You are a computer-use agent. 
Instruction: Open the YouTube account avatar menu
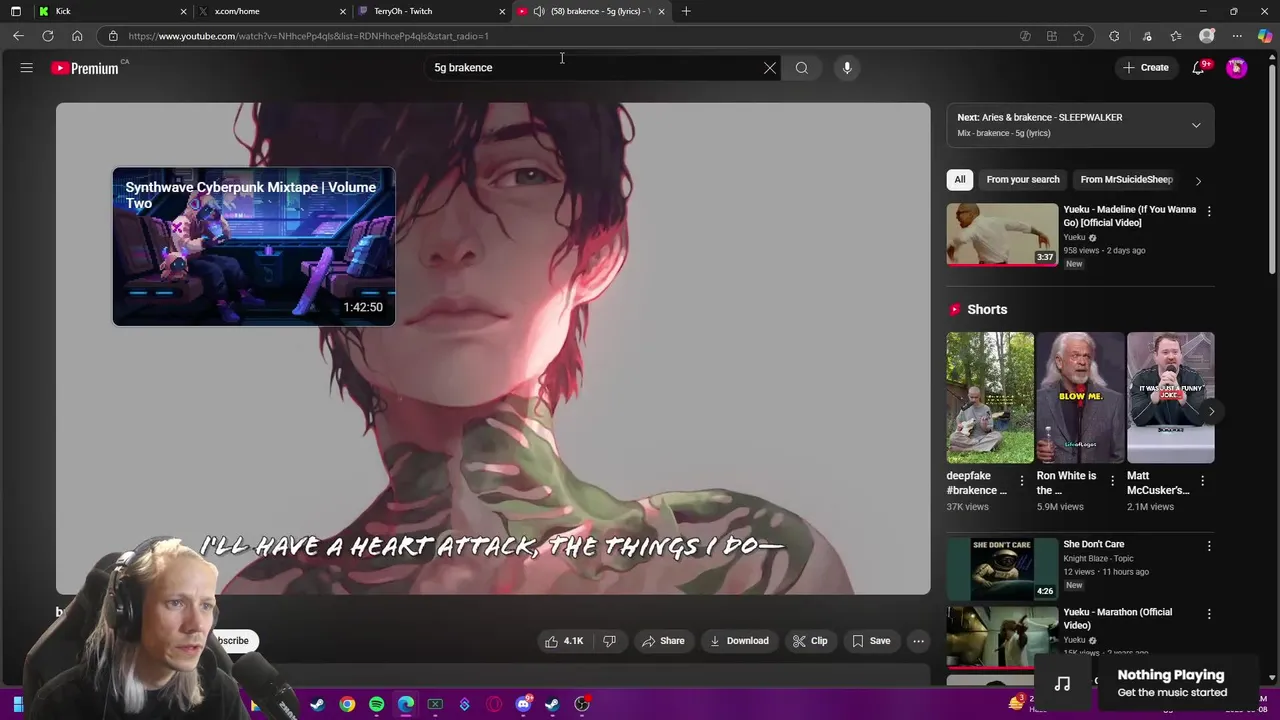1237,68
